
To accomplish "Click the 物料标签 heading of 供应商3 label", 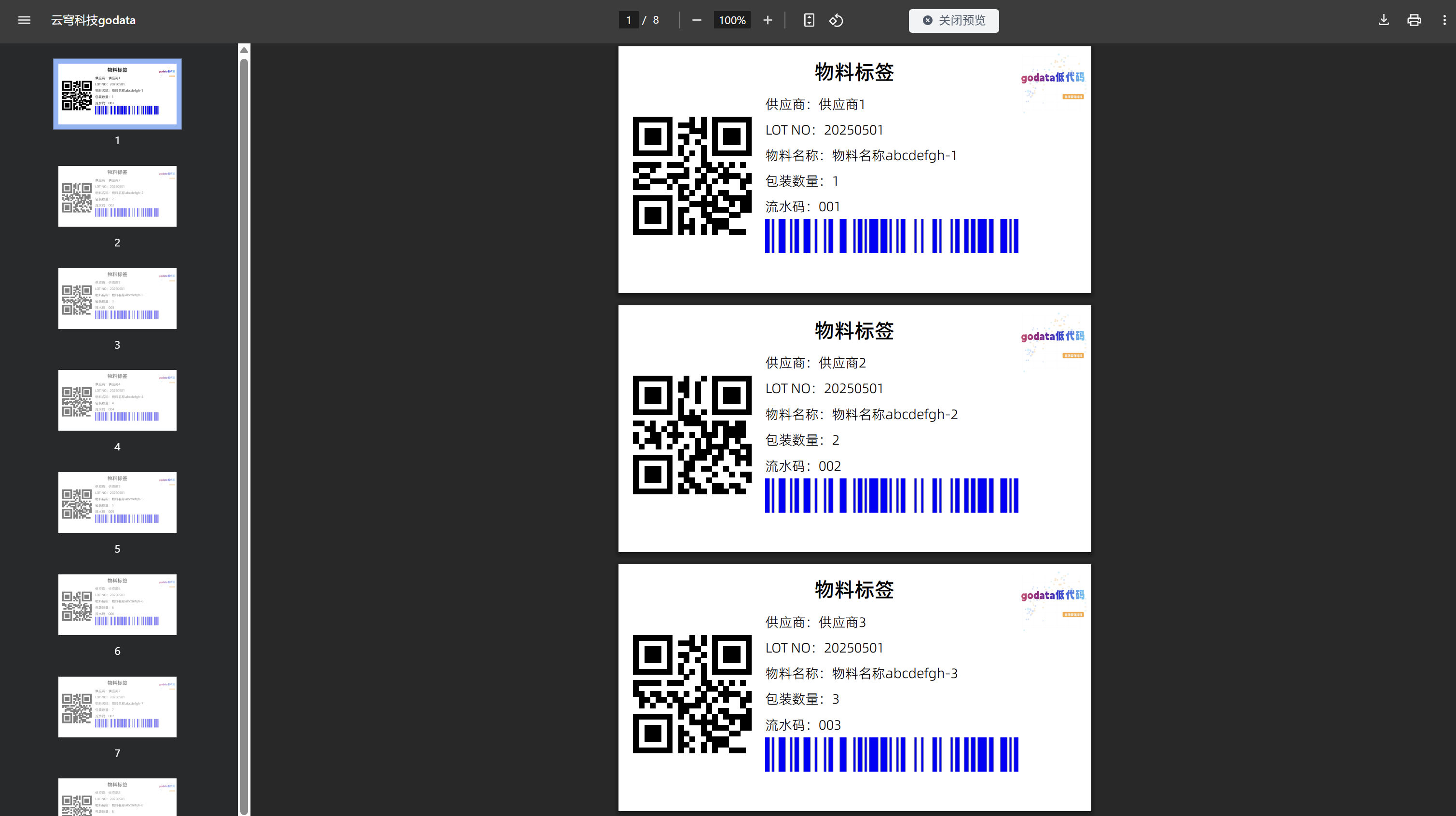I will pyautogui.click(x=854, y=589).
